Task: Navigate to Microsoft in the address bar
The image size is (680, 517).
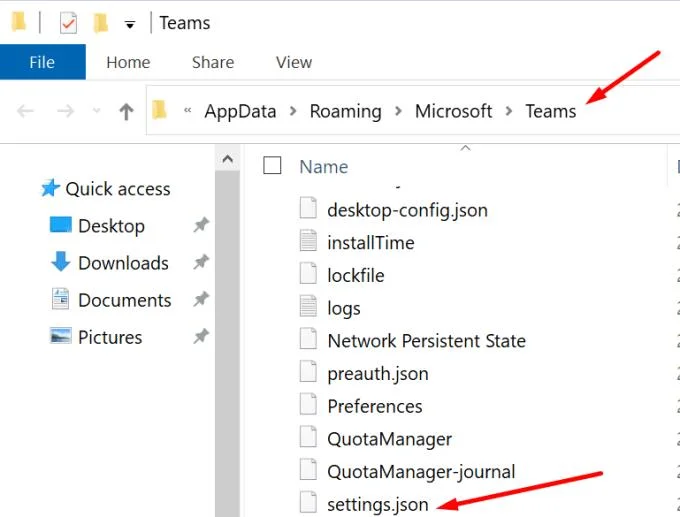Action: (453, 111)
